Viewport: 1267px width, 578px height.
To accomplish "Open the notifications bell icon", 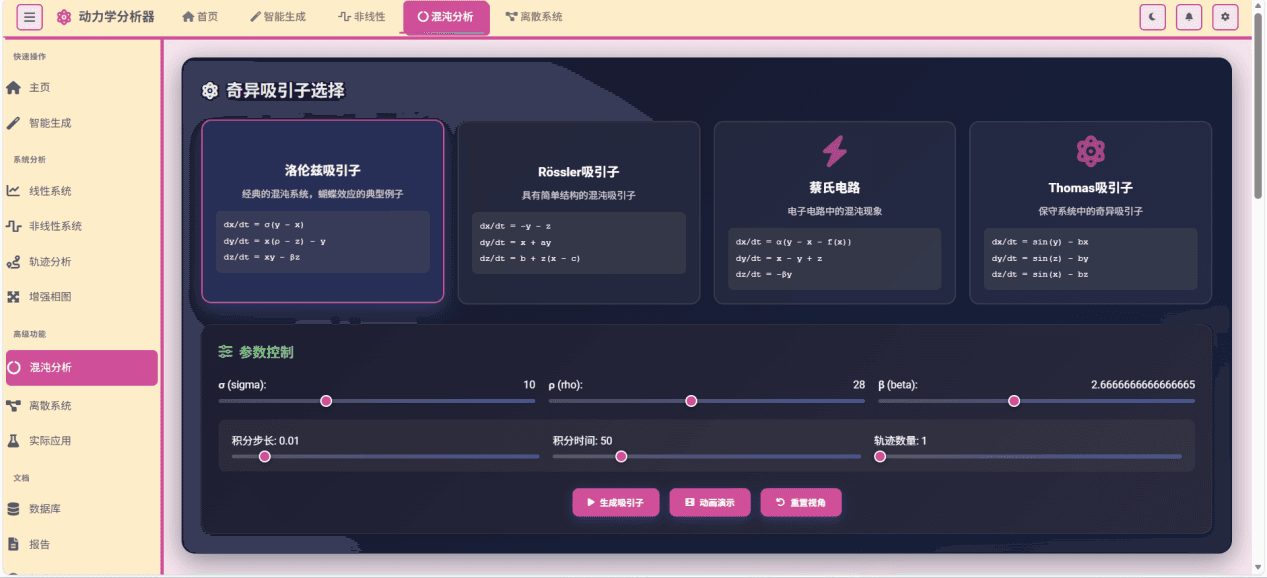I will (x=1189, y=17).
